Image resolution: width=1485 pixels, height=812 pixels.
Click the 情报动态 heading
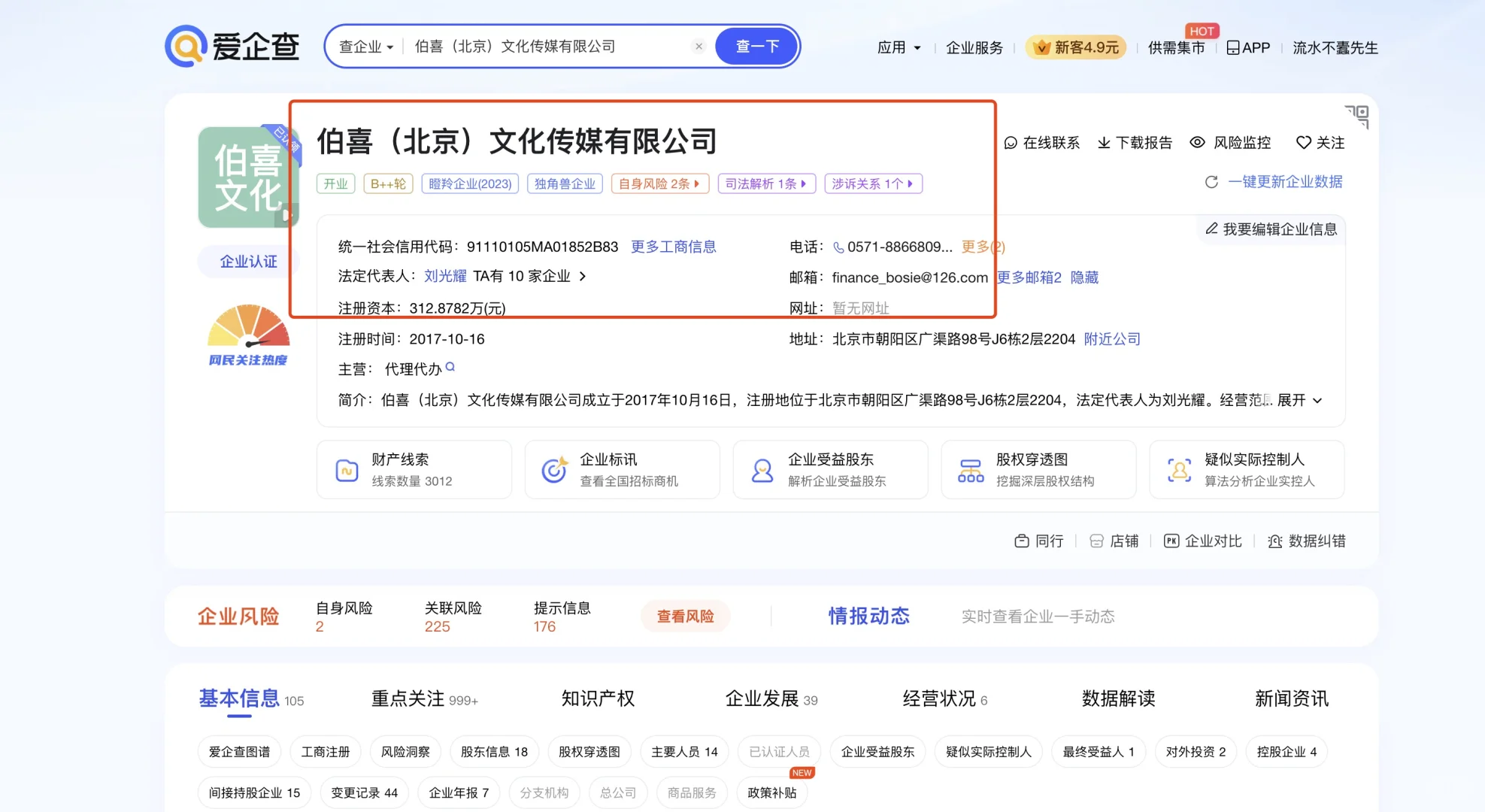[868, 617]
